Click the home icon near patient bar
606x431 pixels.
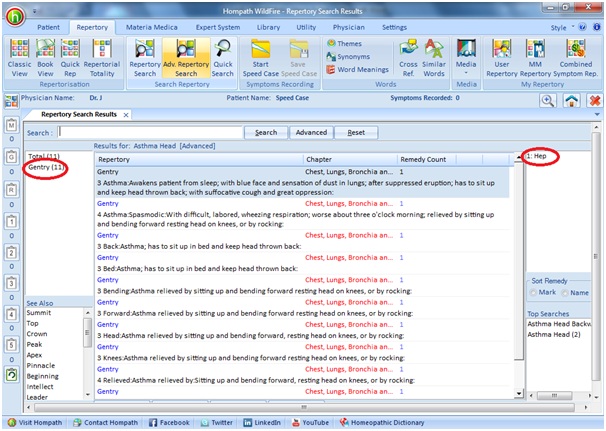(x=572, y=101)
